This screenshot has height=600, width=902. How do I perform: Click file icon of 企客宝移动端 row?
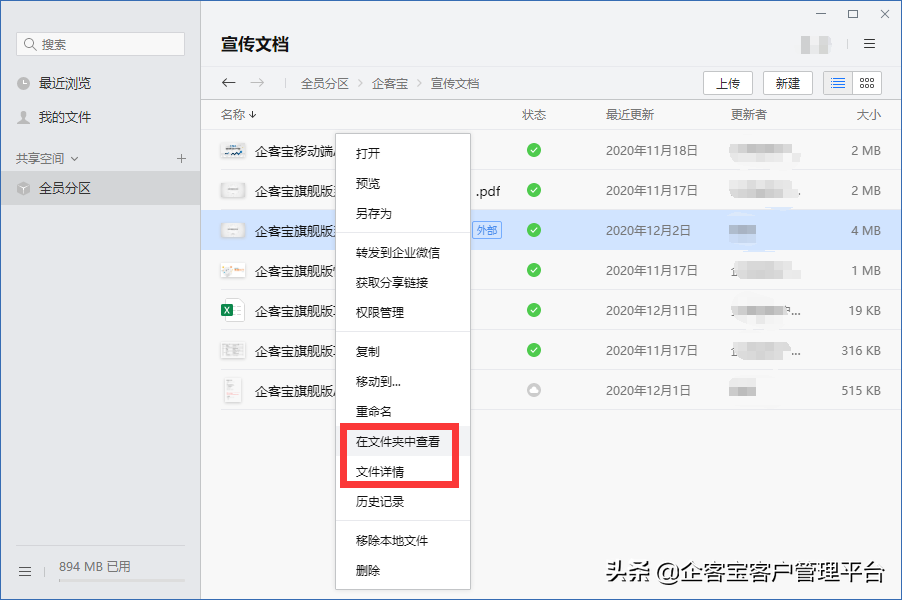point(233,151)
